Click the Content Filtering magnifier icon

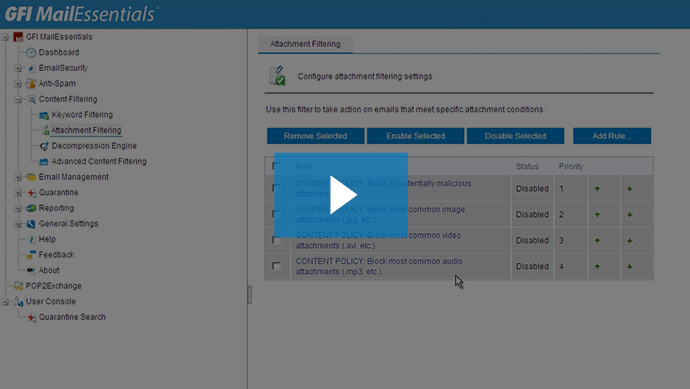31,99
